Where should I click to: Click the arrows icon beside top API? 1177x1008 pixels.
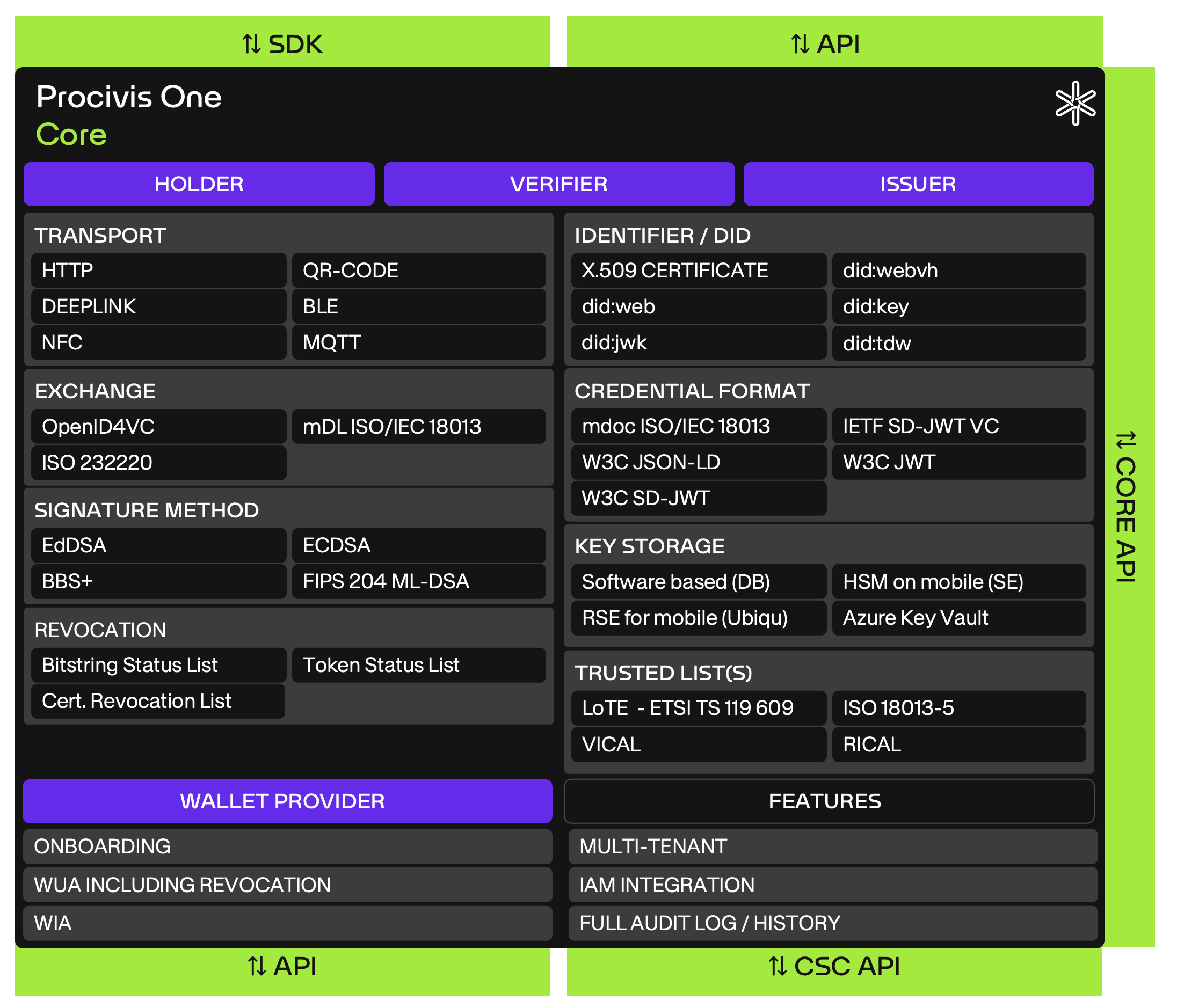coord(801,45)
